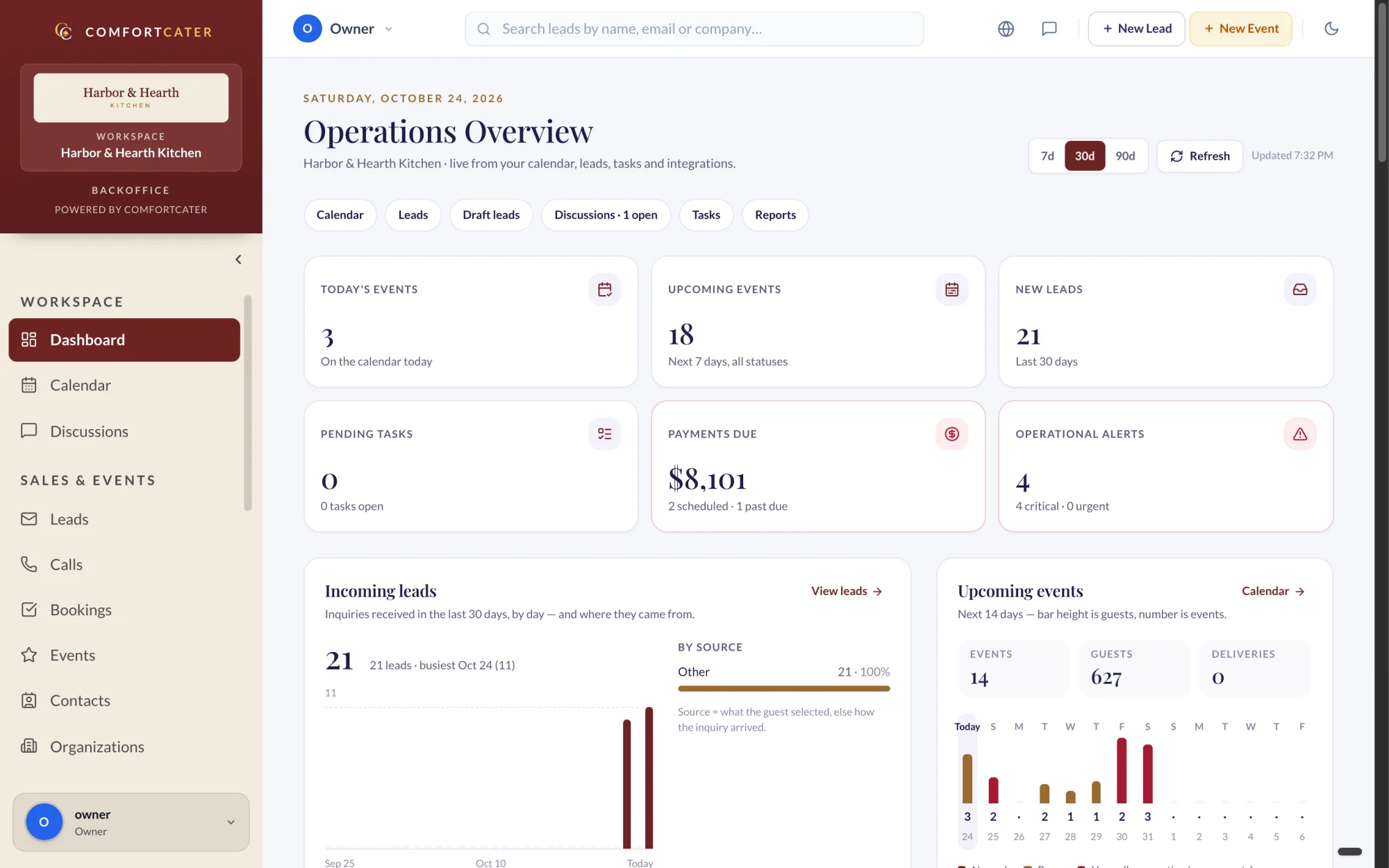The height and width of the screenshot is (868, 1389).
Task: Go to Leads in the sidebar
Action: [x=124, y=519]
